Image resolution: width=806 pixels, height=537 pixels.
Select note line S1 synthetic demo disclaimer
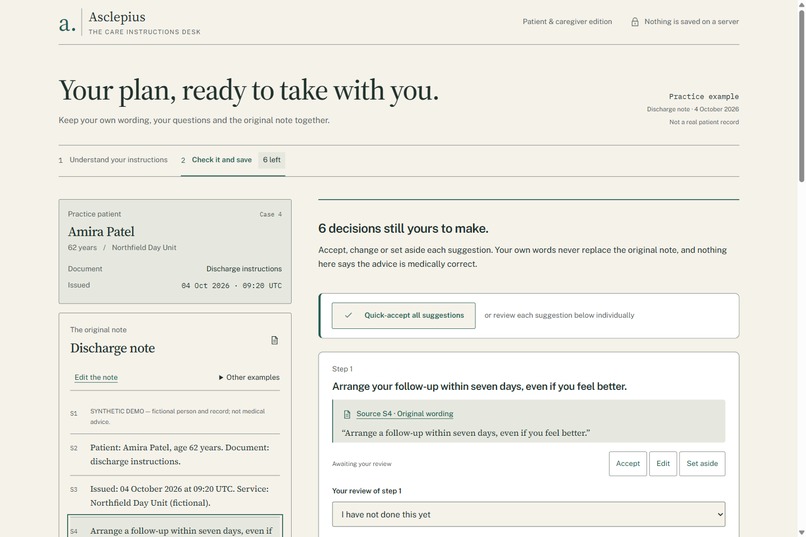click(175, 416)
